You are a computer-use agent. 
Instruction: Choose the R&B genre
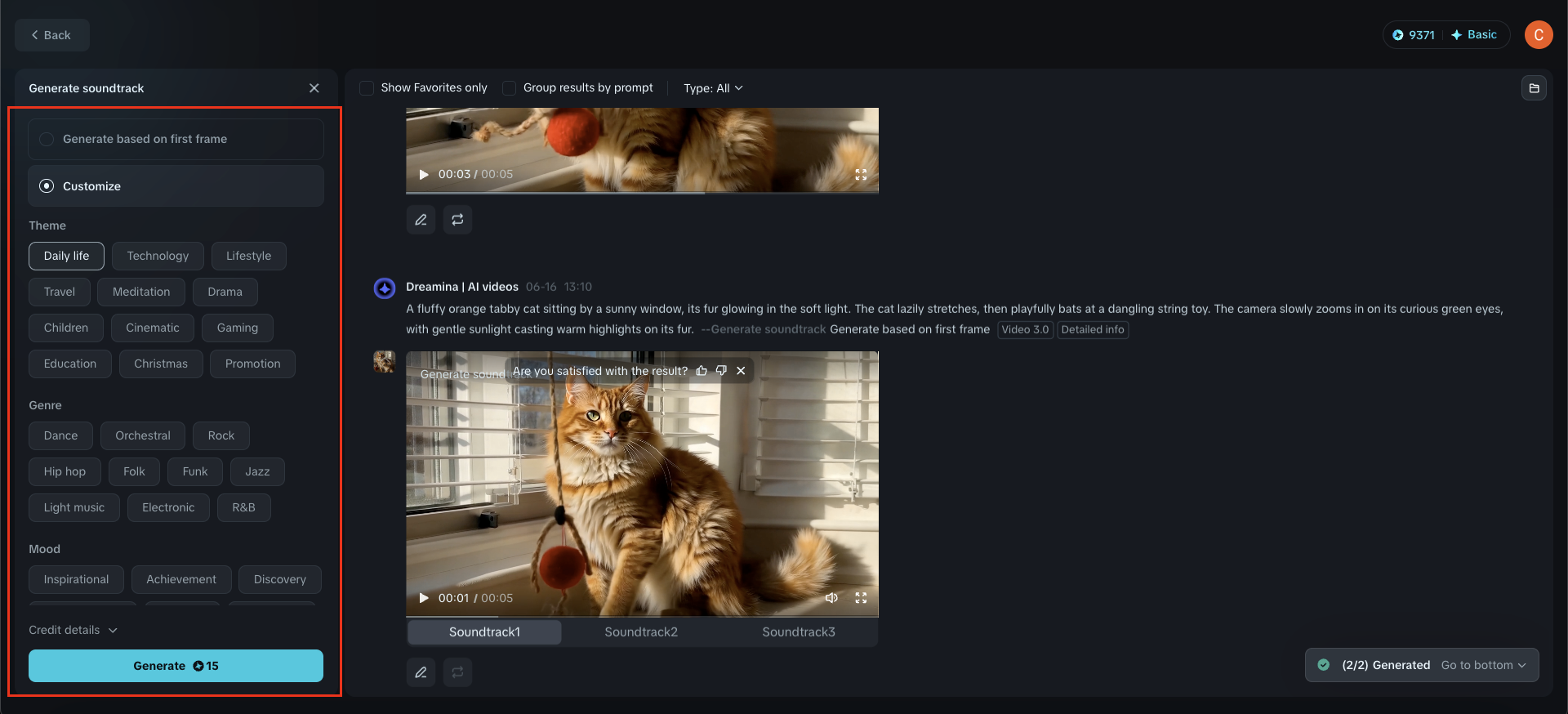[x=243, y=508]
